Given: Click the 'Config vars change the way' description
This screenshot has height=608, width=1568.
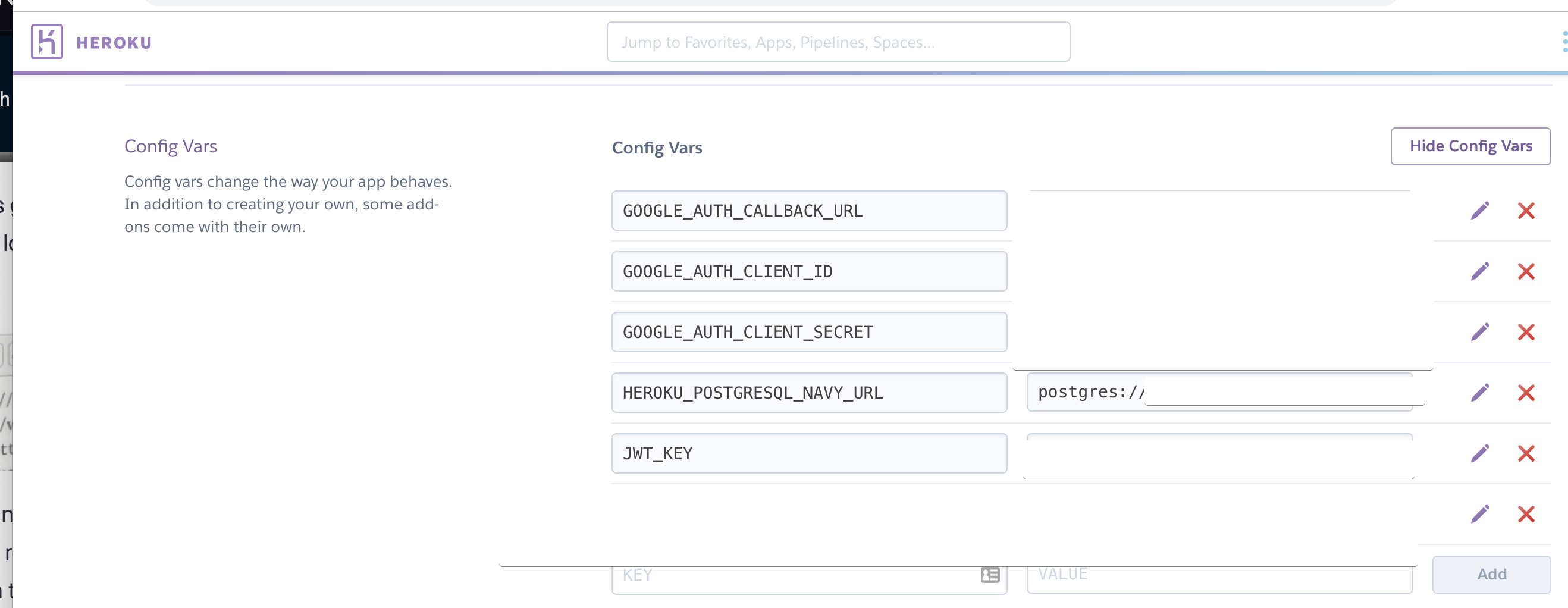Looking at the screenshot, I should tap(288, 205).
